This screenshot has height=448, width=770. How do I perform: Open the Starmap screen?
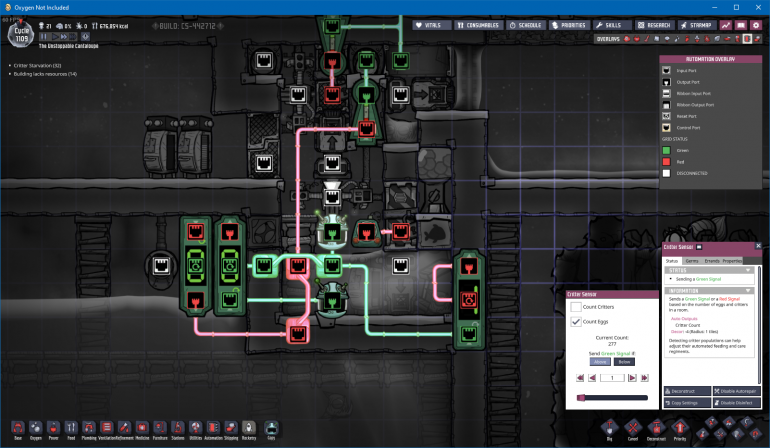click(x=696, y=25)
